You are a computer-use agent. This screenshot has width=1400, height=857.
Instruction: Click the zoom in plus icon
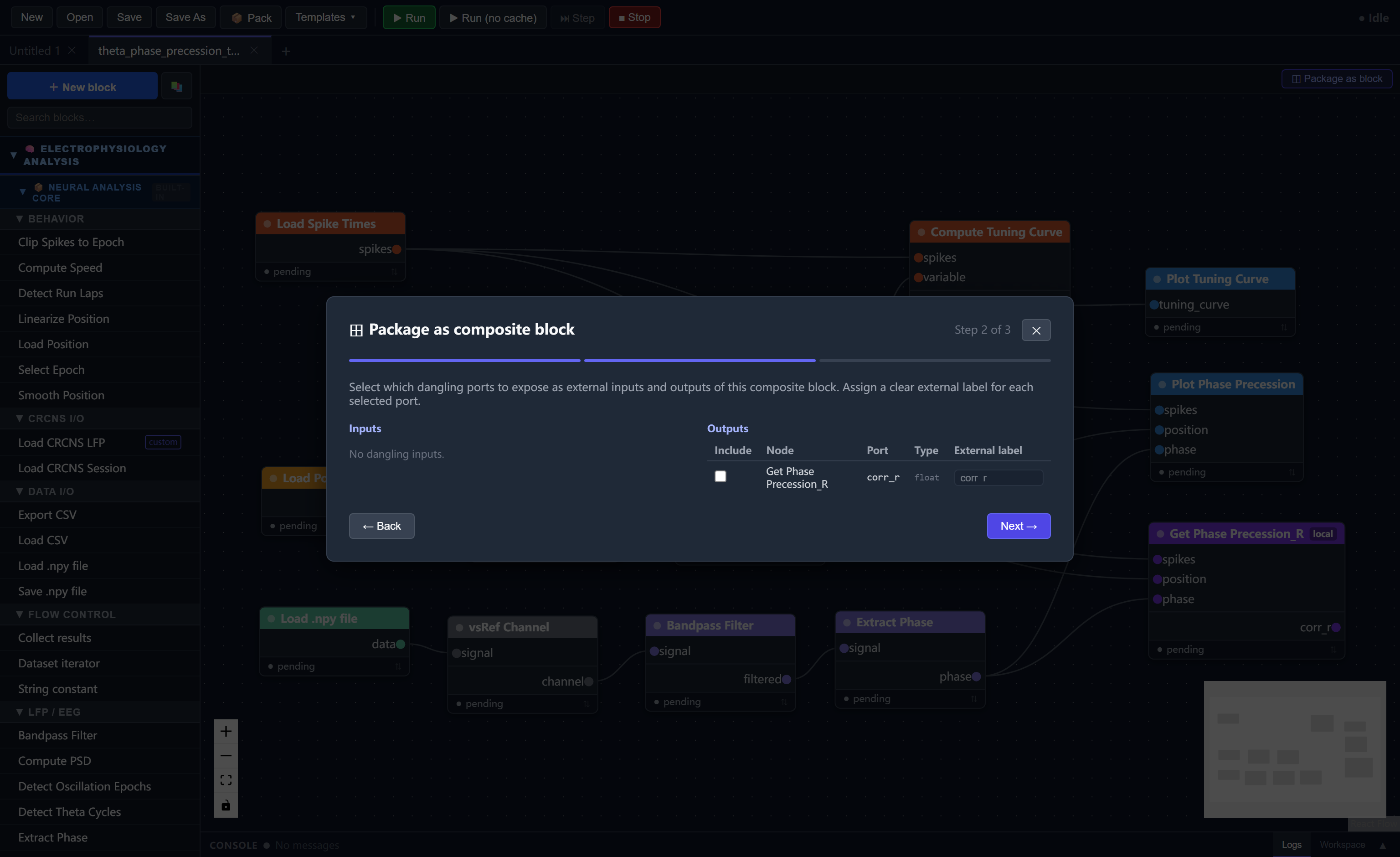[226, 731]
